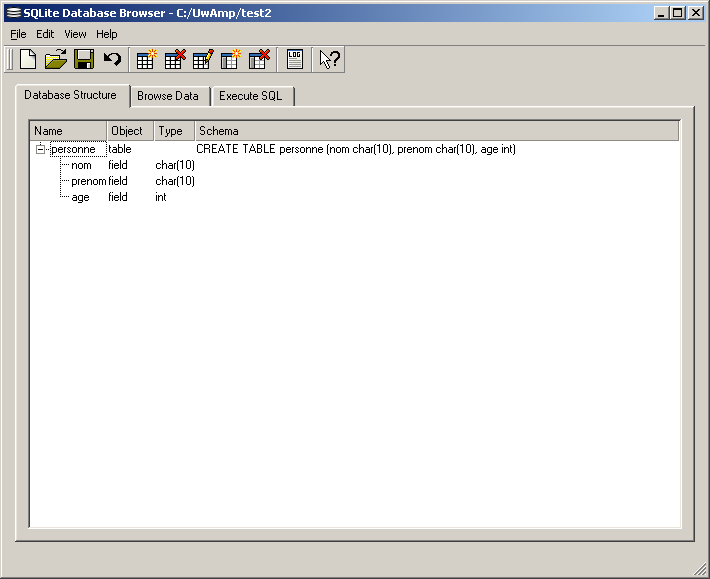Click the Delete Table toolbar icon
The image size is (710, 579).
pyautogui.click(x=175, y=59)
